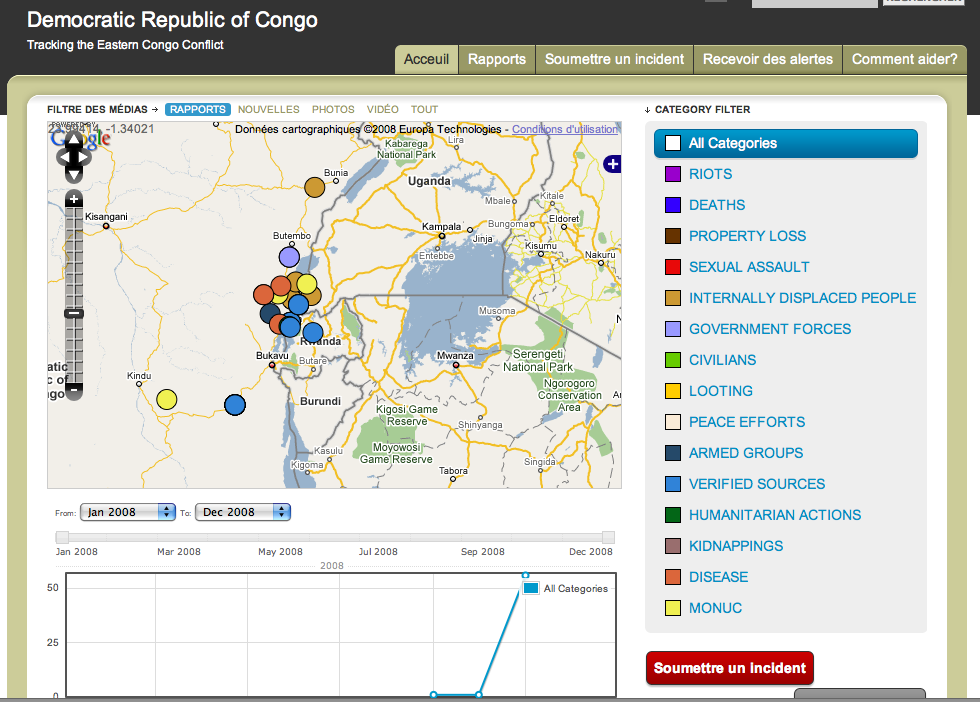This screenshot has height=702, width=980.
Task: Filter by INTERNALLY DISPLACED PEOPLE
Action: (802, 298)
